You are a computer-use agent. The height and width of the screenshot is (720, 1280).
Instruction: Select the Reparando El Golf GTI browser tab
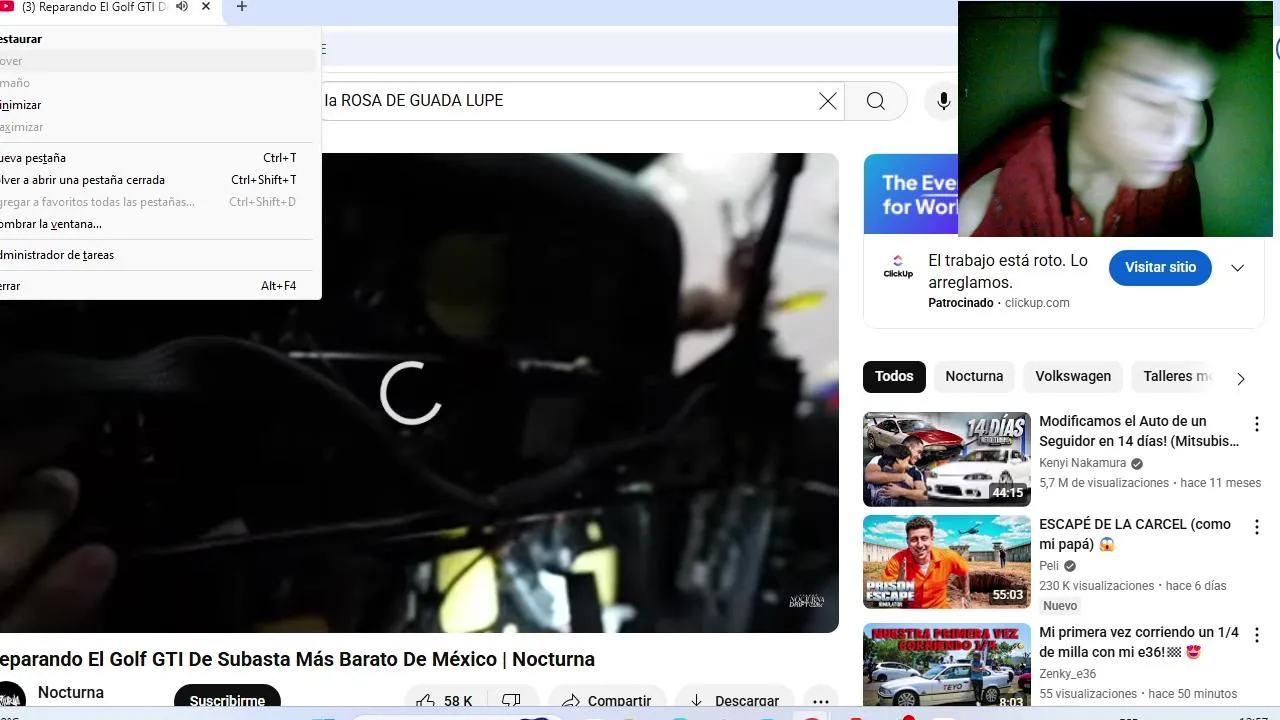click(95, 7)
